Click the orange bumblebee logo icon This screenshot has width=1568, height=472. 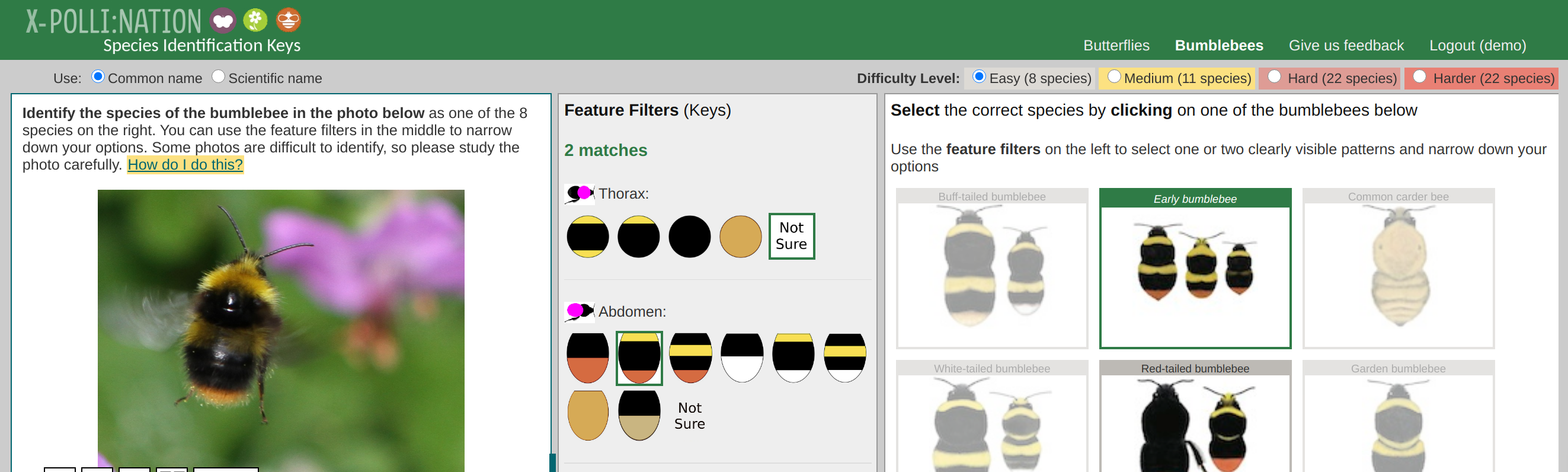(288, 20)
